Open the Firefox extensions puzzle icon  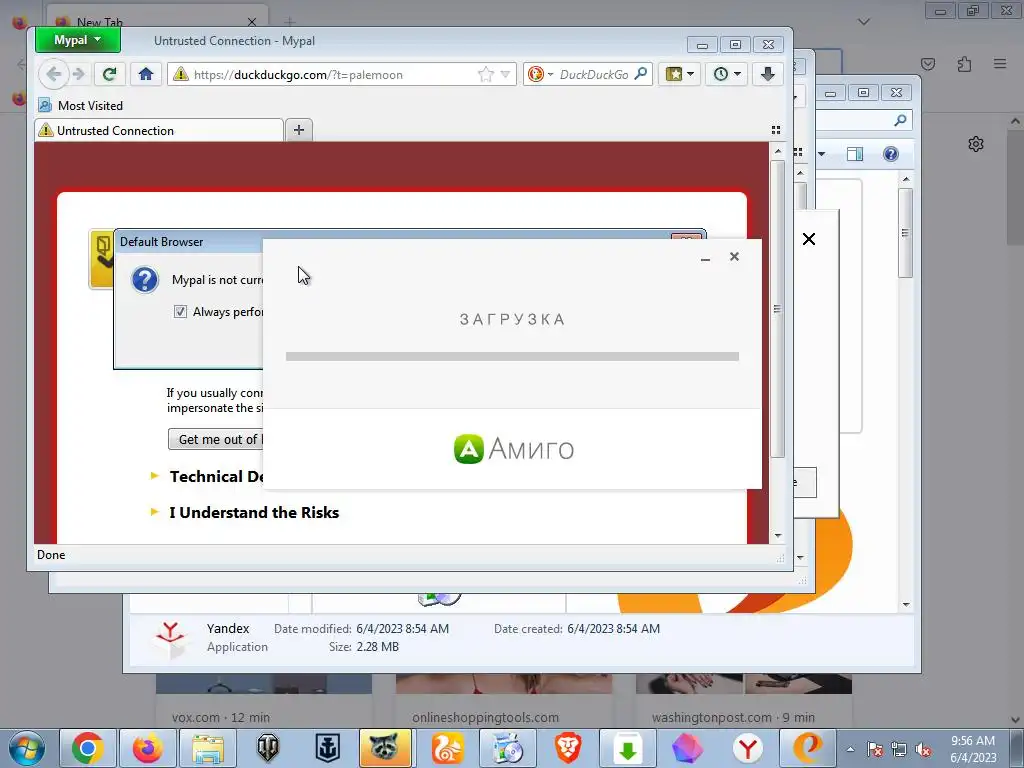(x=964, y=64)
